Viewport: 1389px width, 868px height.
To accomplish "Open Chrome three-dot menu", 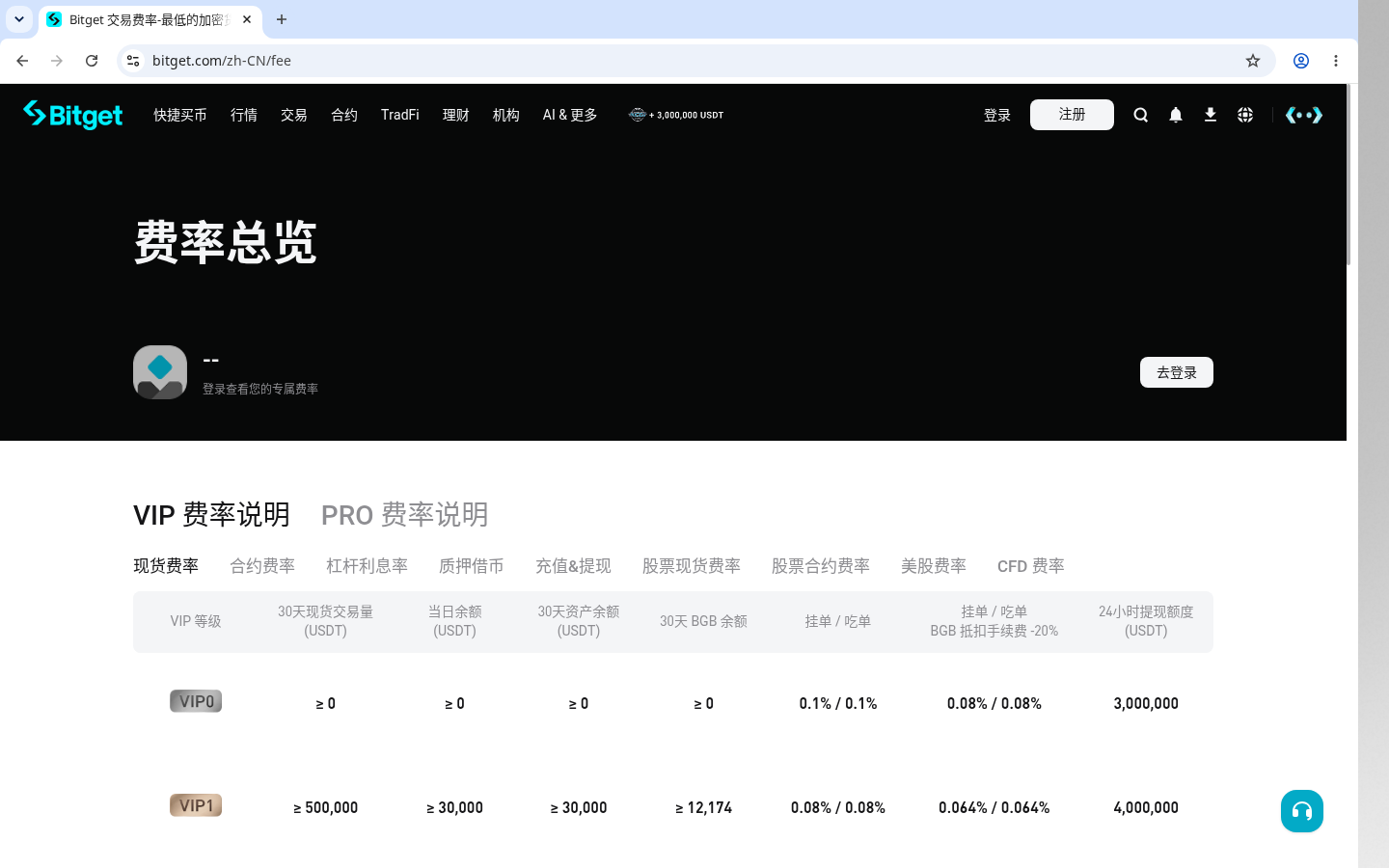I will pyautogui.click(x=1336, y=61).
